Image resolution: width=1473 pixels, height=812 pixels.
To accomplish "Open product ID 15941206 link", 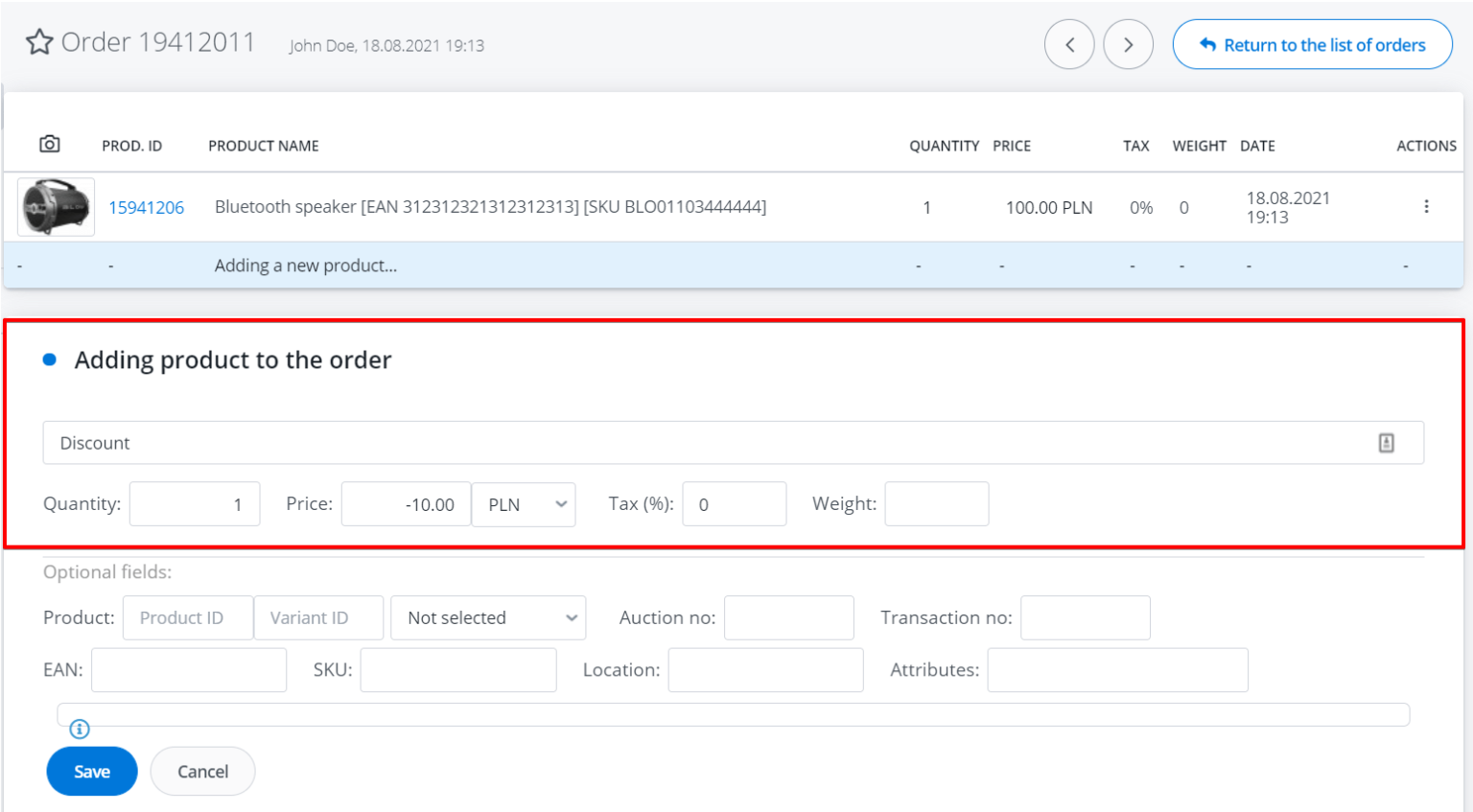I will (146, 207).
